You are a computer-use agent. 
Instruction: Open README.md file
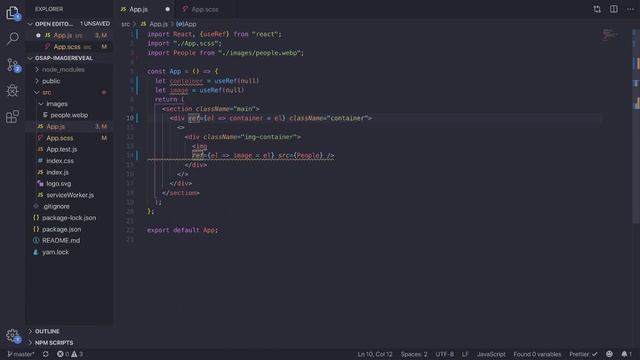click(61, 240)
